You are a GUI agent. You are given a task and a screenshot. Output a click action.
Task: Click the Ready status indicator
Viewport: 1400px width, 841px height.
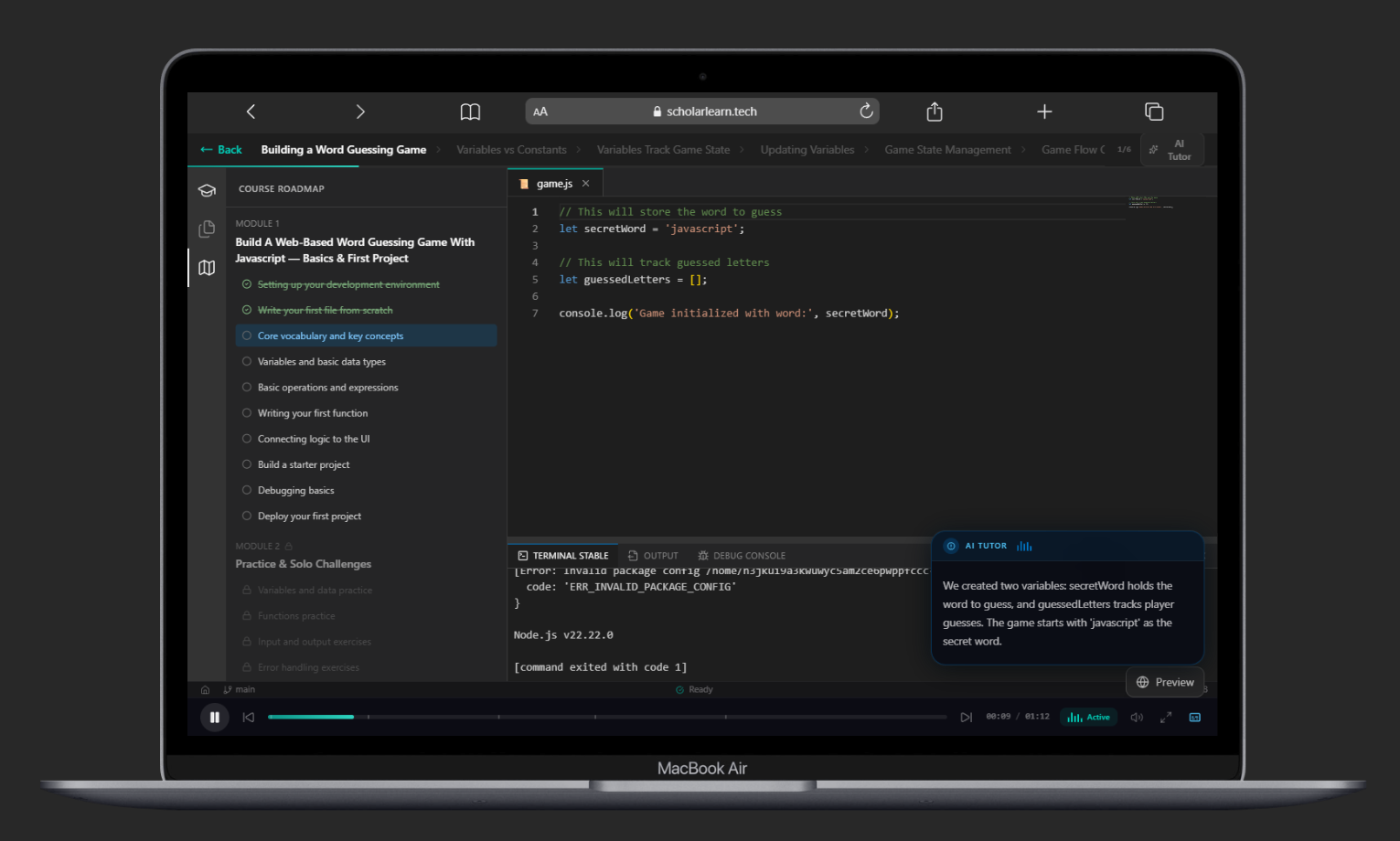[694, 690]
